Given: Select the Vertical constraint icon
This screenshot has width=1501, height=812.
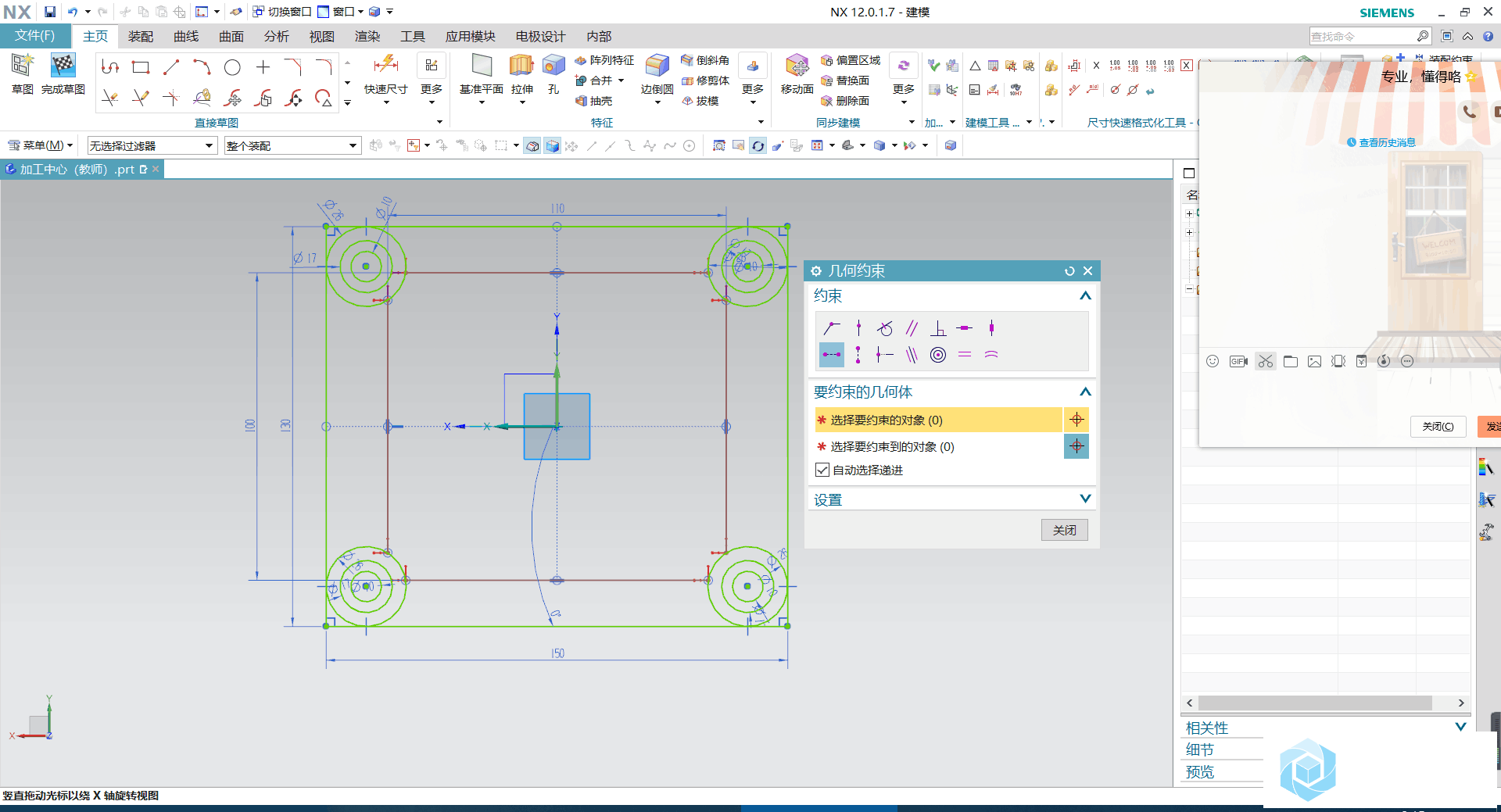Looking at the screenshot, I should click(x=991, y=328).
